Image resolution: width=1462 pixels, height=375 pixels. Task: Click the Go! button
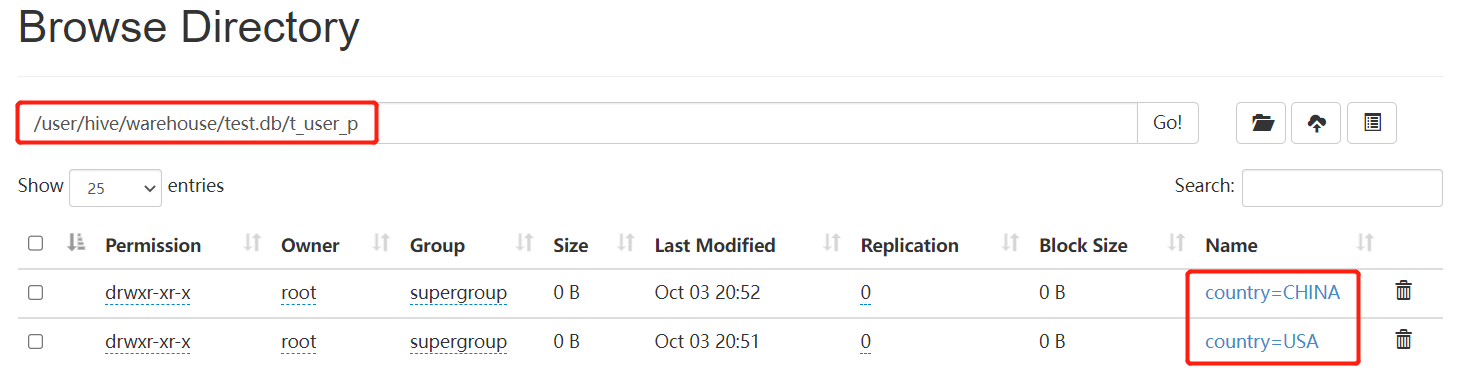(x=1167, y=123)
